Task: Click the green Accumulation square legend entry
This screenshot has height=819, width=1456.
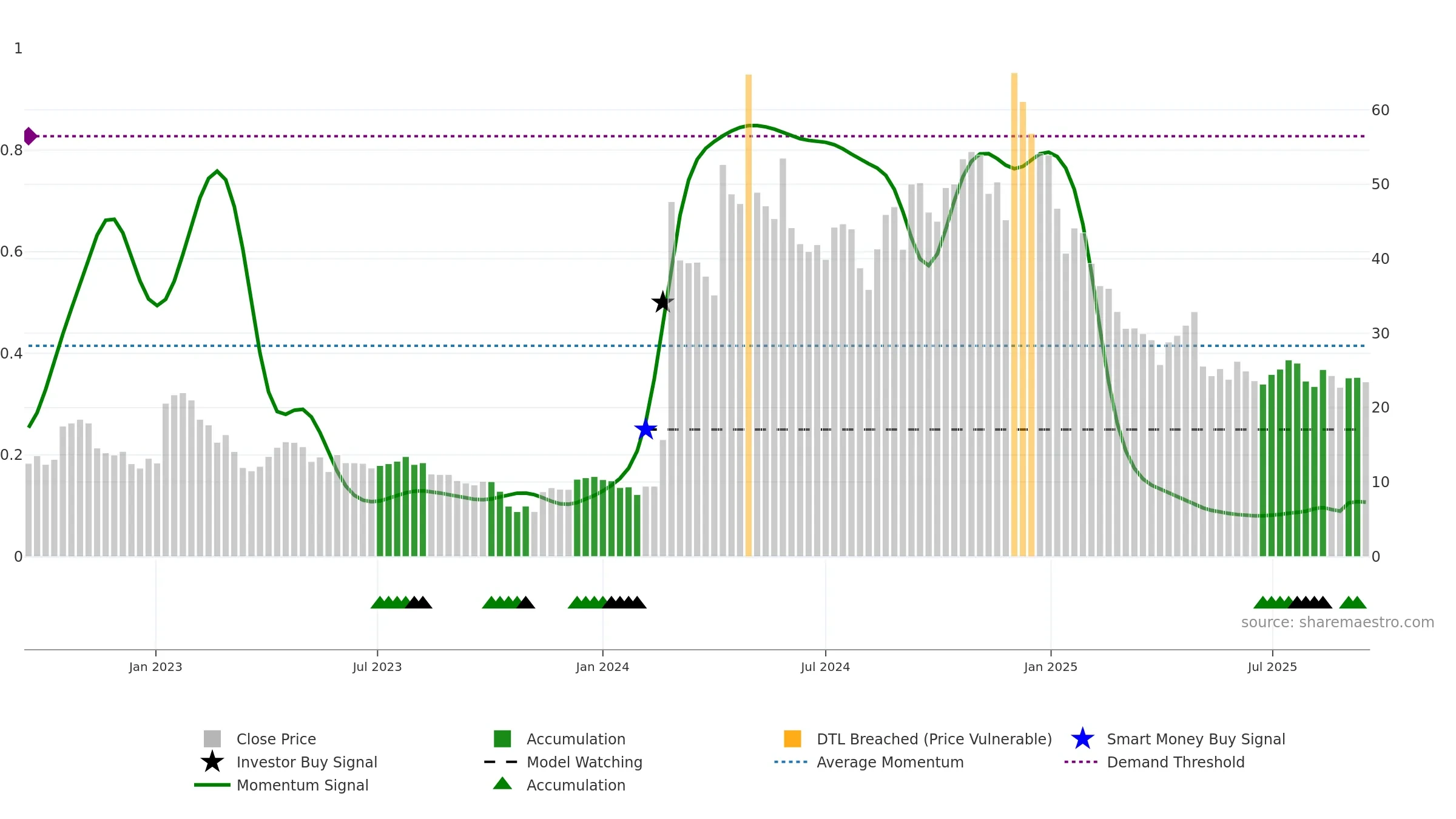Action: coord(559,739)
